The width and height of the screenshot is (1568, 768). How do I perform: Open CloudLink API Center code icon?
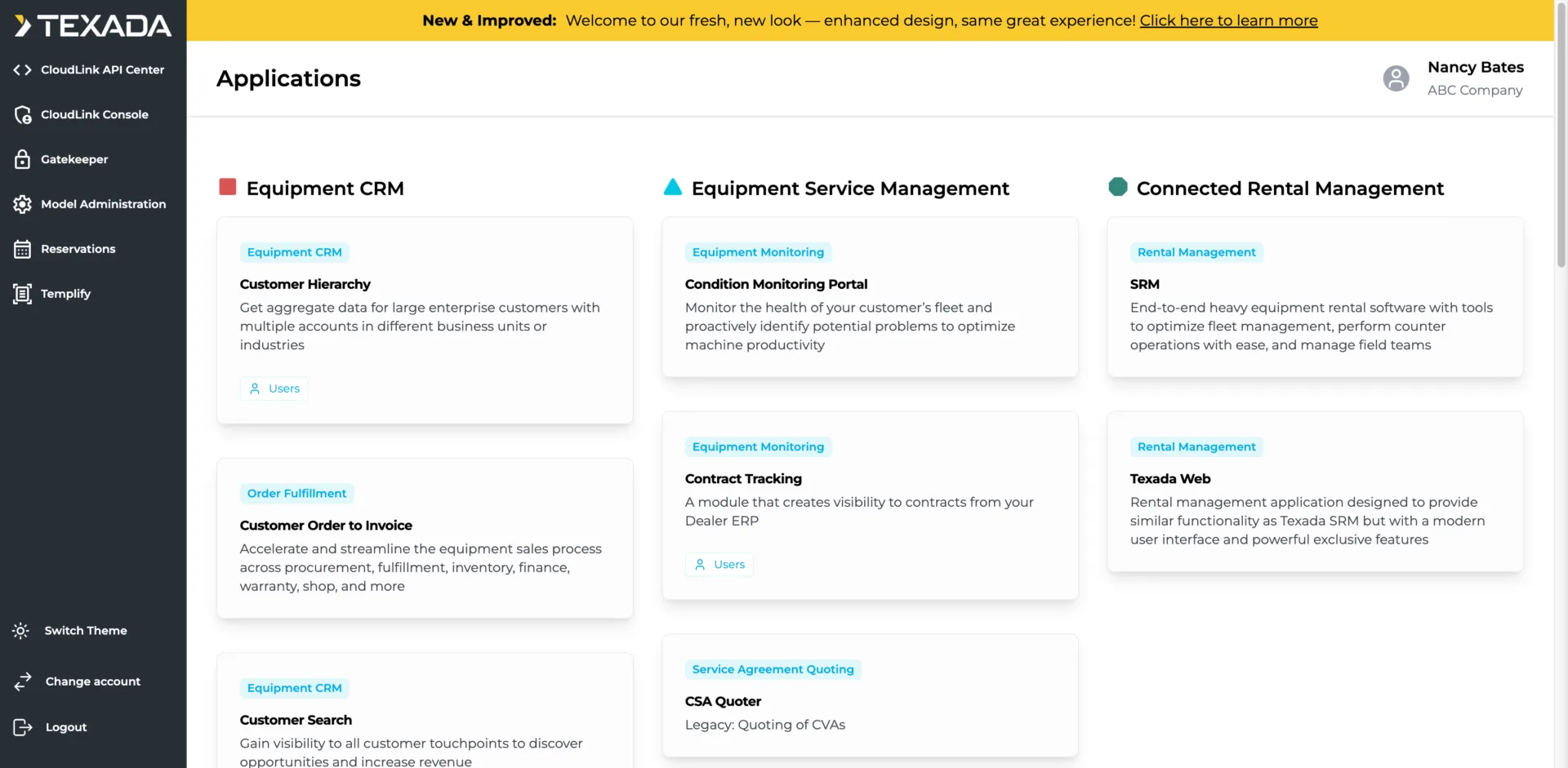point(22,70)
